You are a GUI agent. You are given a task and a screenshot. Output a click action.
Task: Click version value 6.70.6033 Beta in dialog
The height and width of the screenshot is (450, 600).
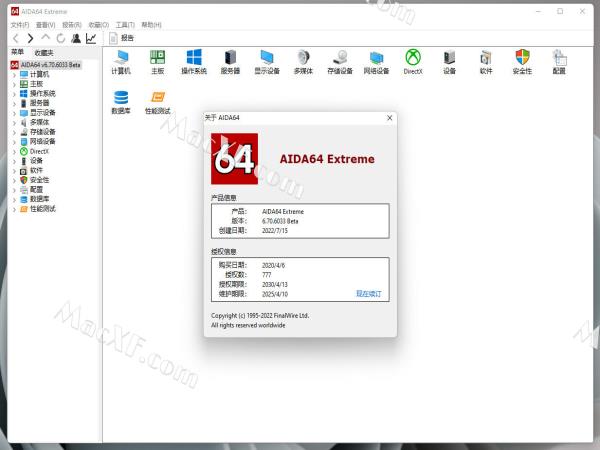click(280, 221)
